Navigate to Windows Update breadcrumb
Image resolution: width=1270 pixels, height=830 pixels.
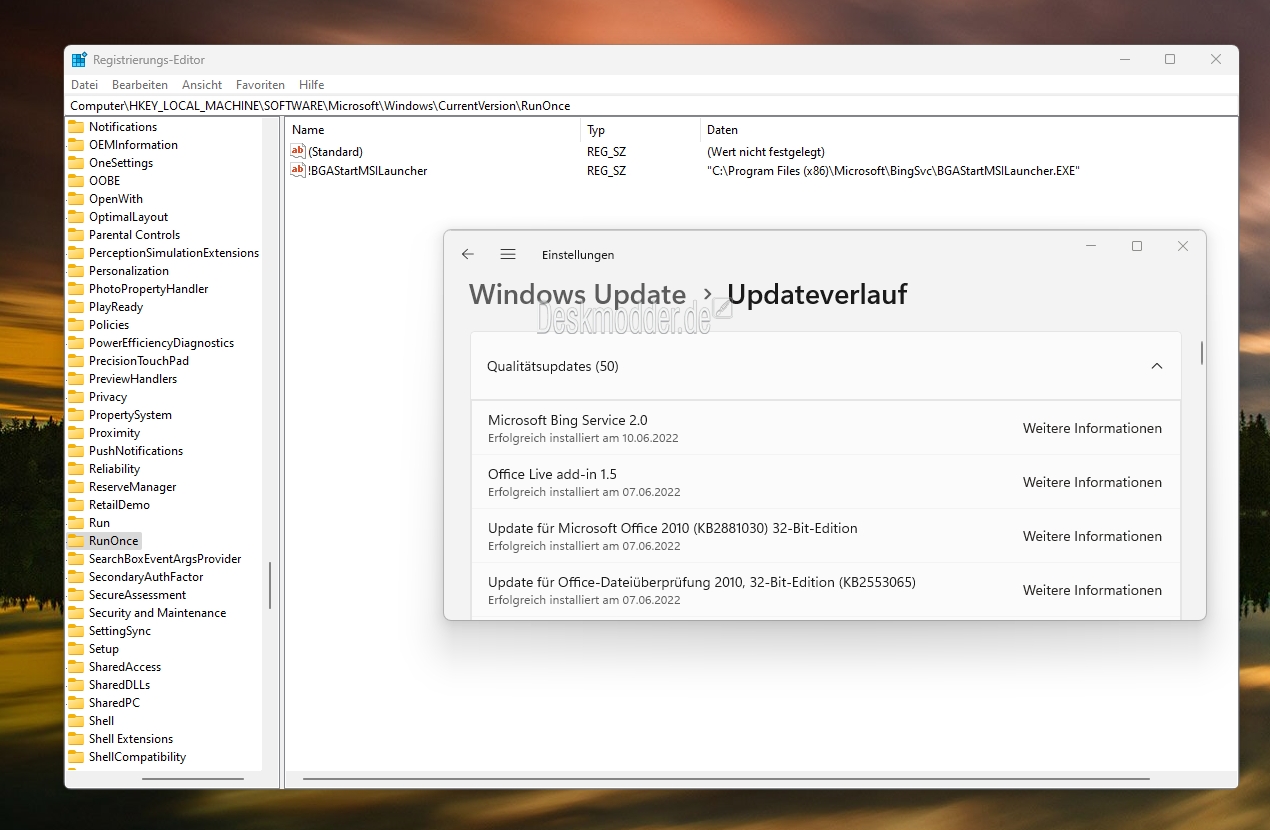pos(577,294)
